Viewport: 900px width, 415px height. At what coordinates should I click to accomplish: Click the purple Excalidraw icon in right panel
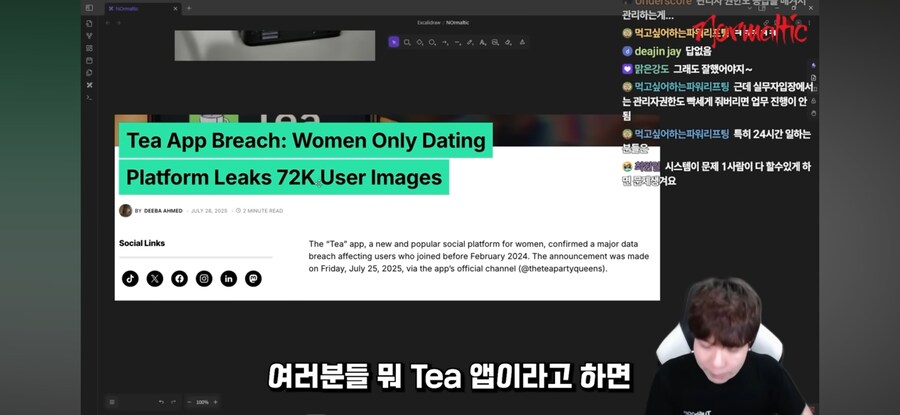pyautogui.click(x=813, y=65)
